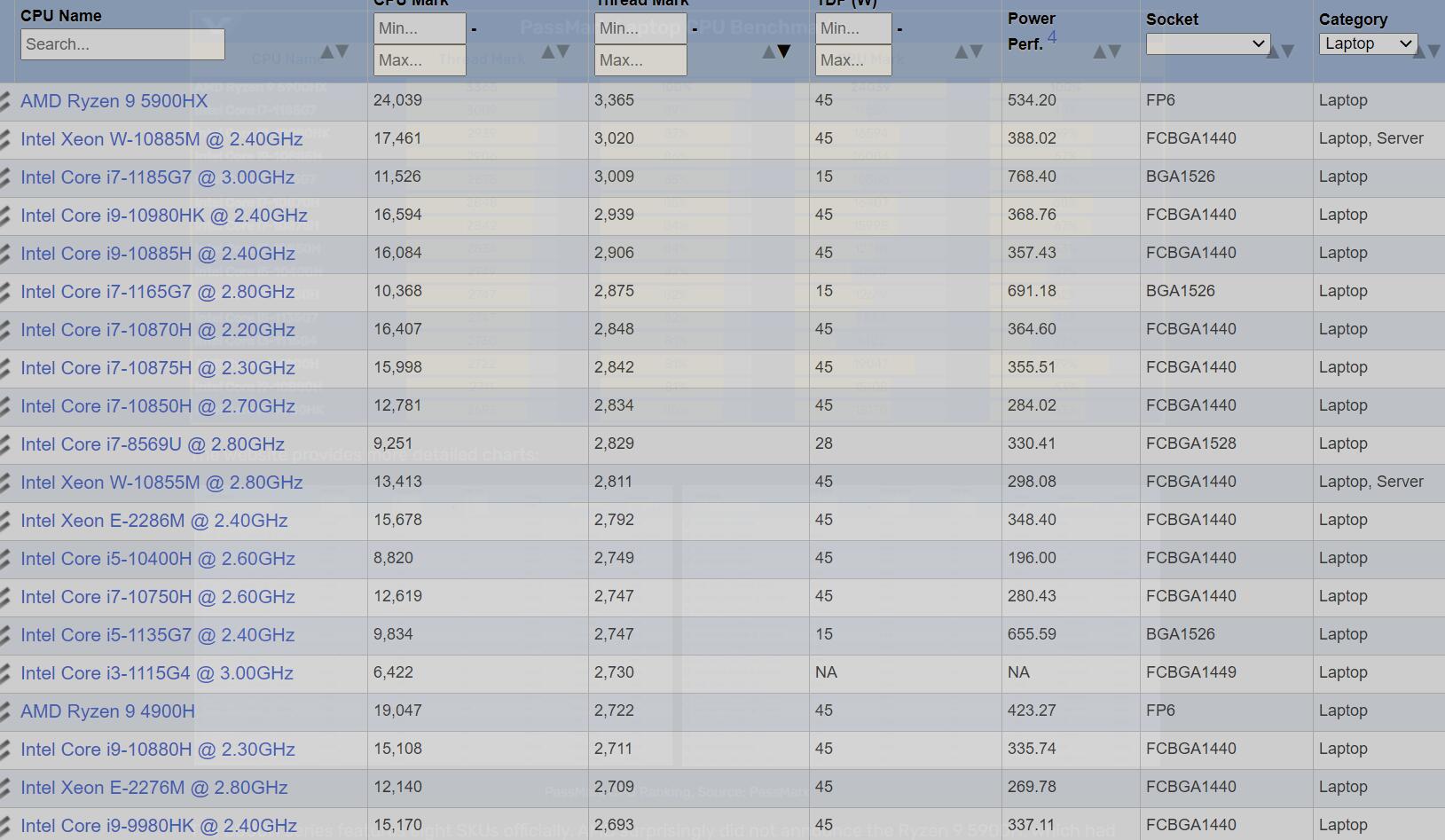Focus the CPU Mark Min field

420,28
